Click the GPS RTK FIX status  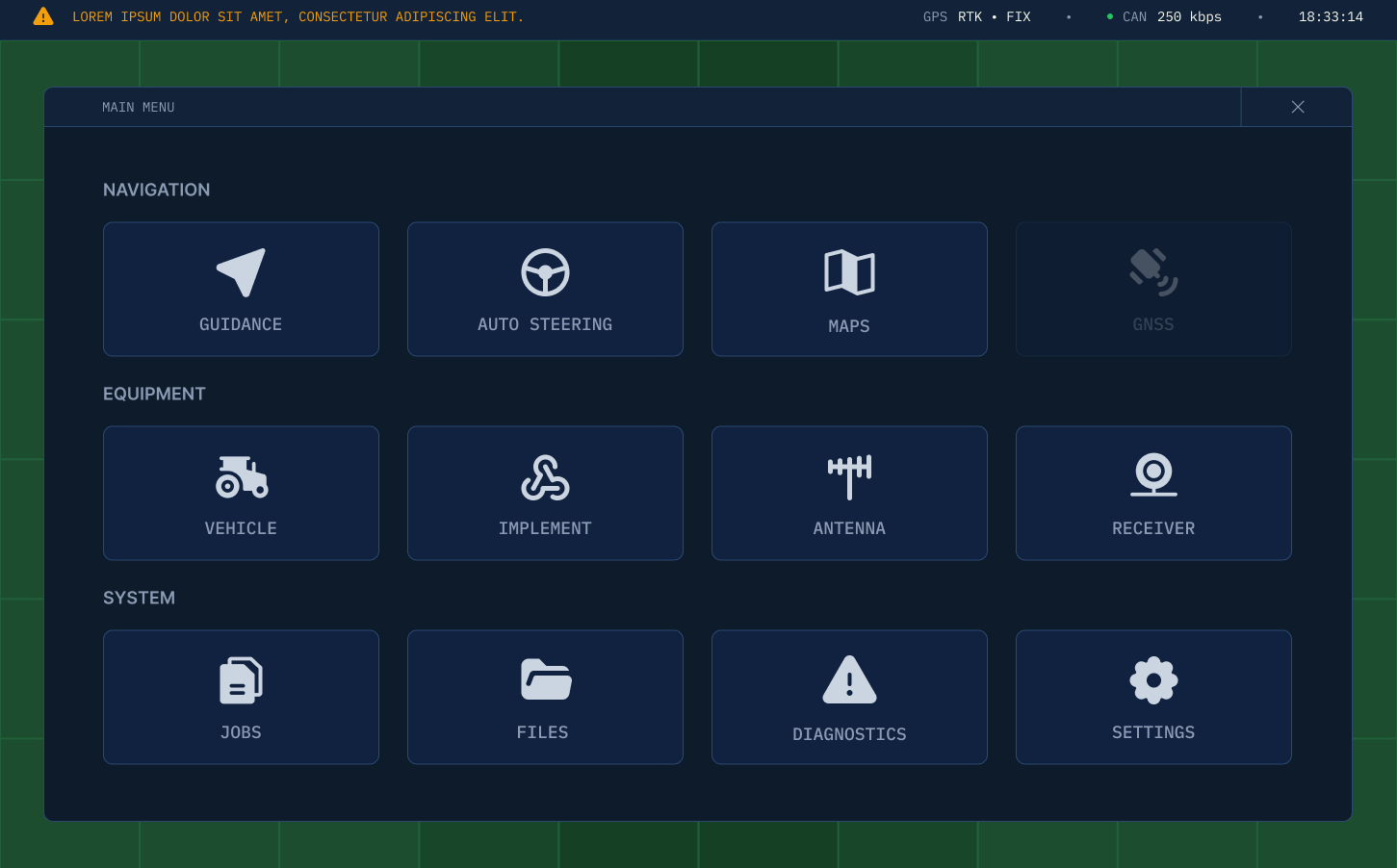pos(977,16)
